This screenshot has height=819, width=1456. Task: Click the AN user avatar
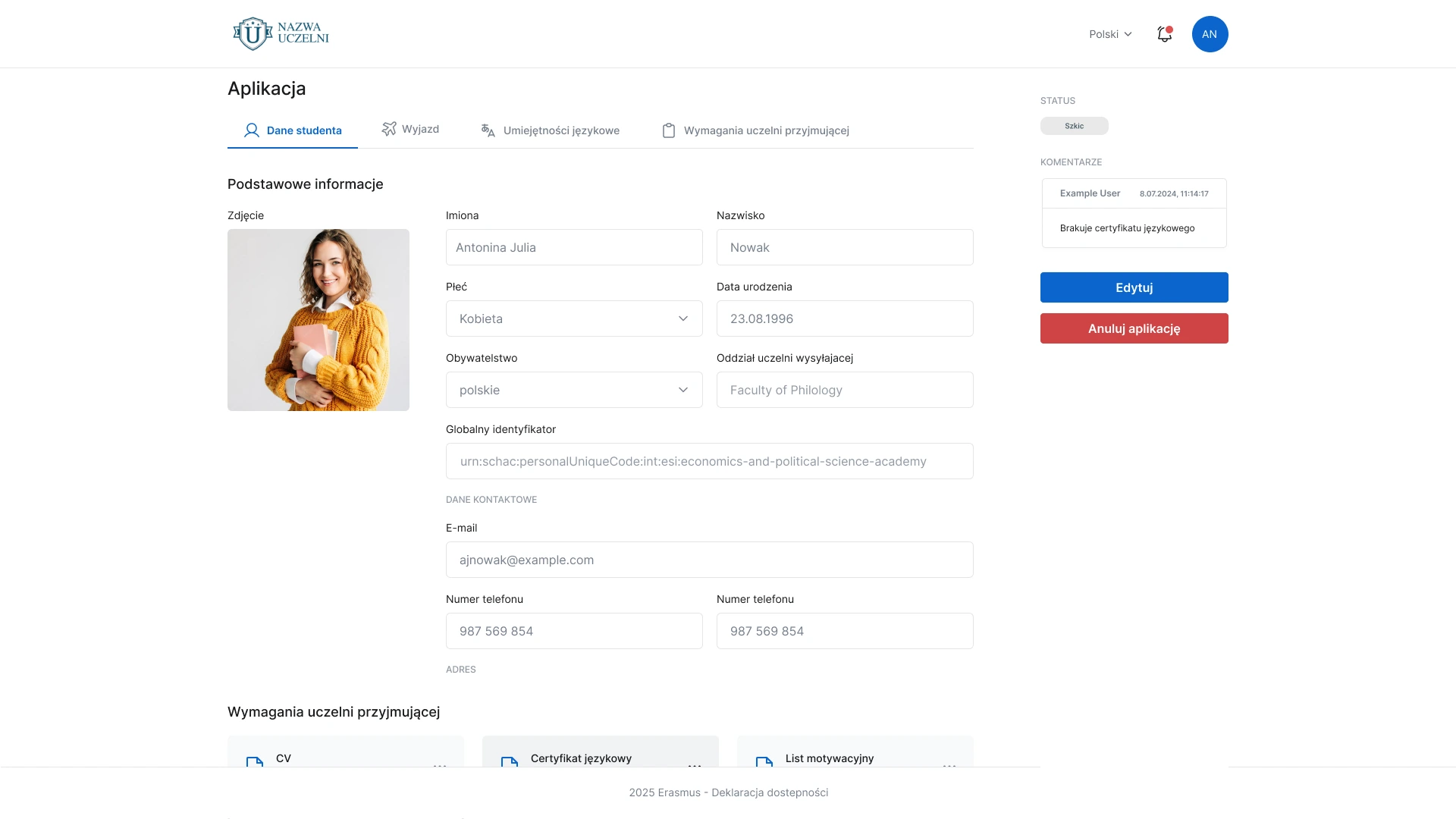[x=1210, y=34]
